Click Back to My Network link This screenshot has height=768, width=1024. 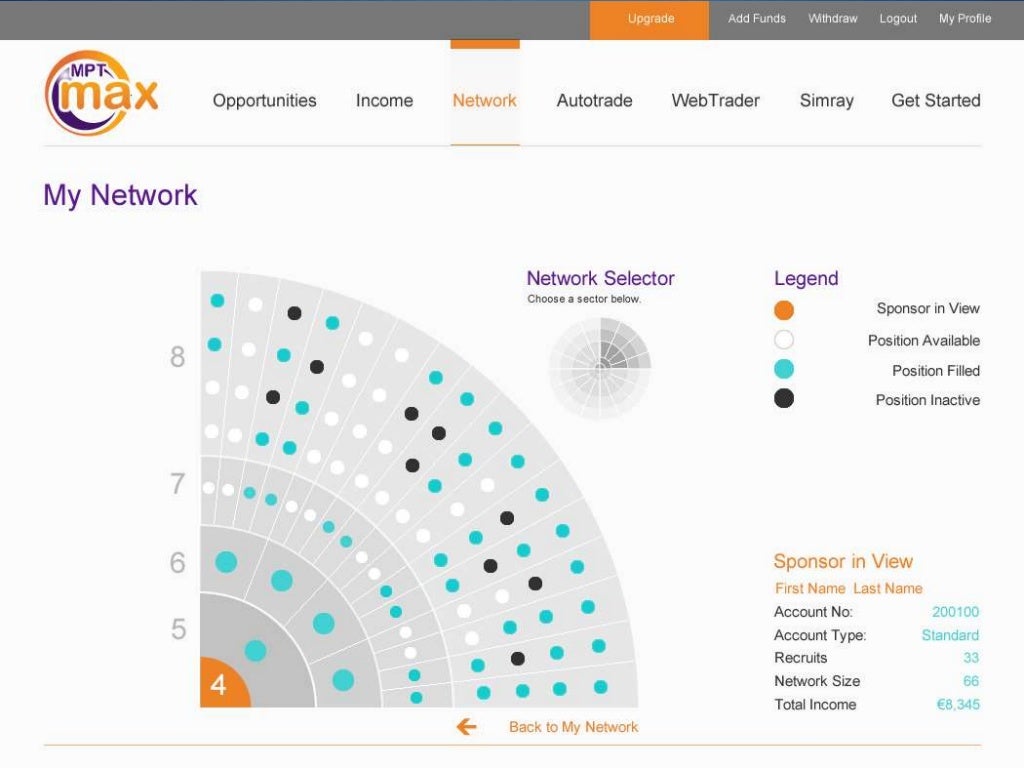[x=573, y=727]
